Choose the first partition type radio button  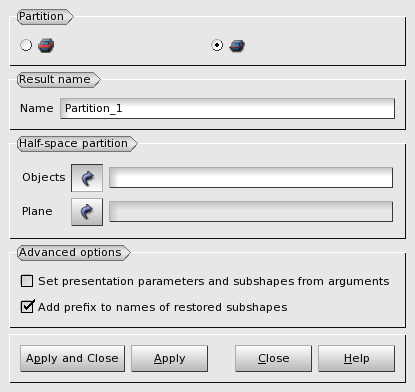26,45
